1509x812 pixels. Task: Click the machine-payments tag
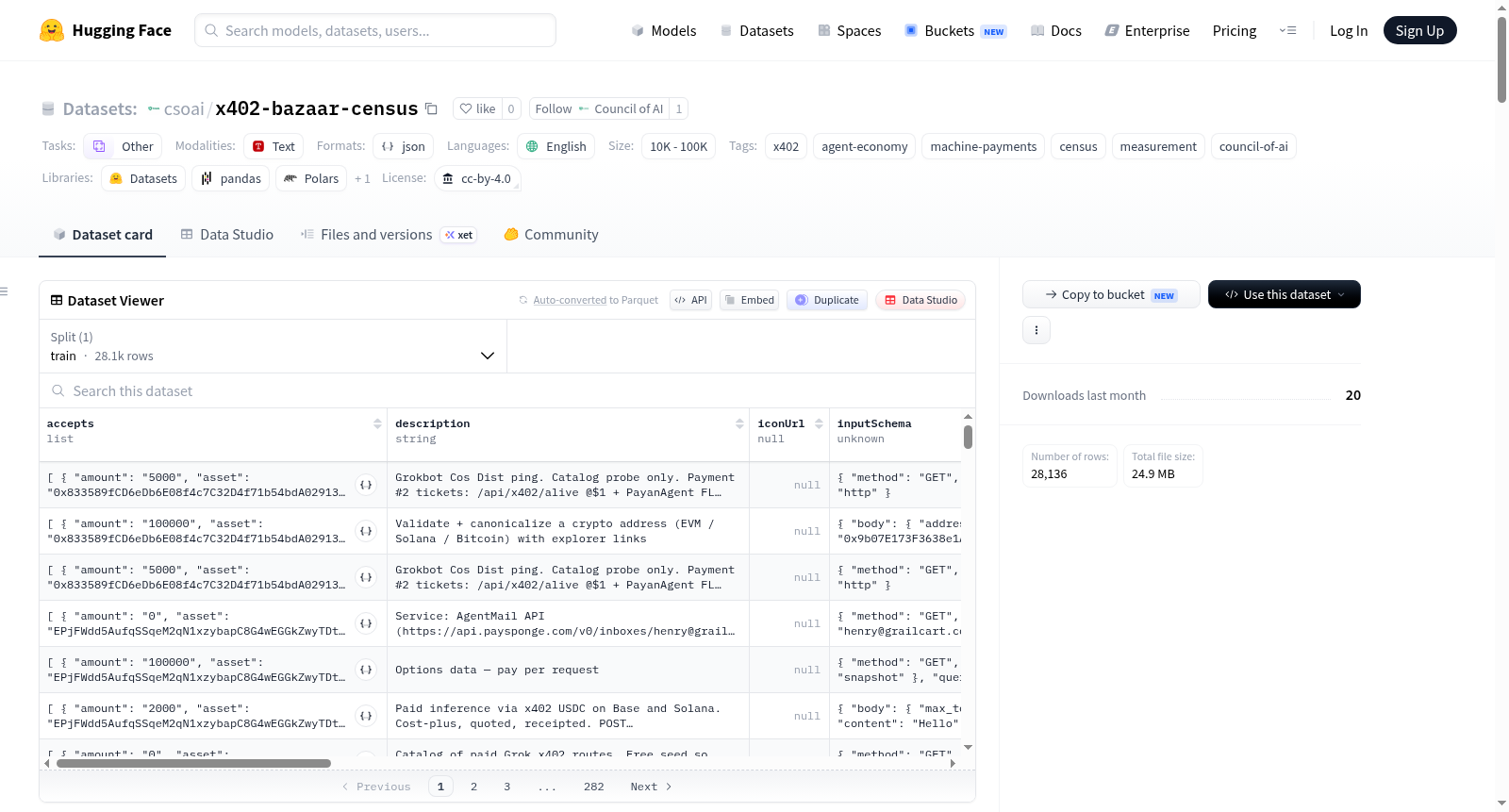(x=983, y=146)
